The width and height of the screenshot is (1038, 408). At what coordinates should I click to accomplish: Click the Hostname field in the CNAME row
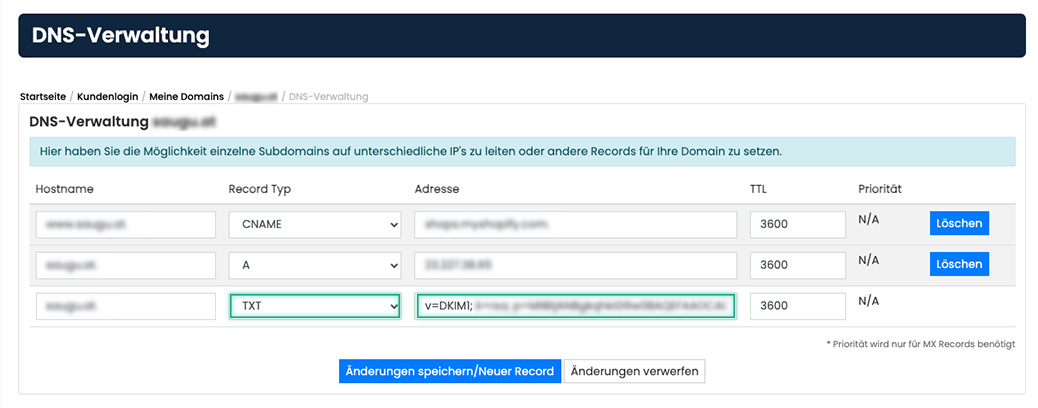(x=126, y=225)
